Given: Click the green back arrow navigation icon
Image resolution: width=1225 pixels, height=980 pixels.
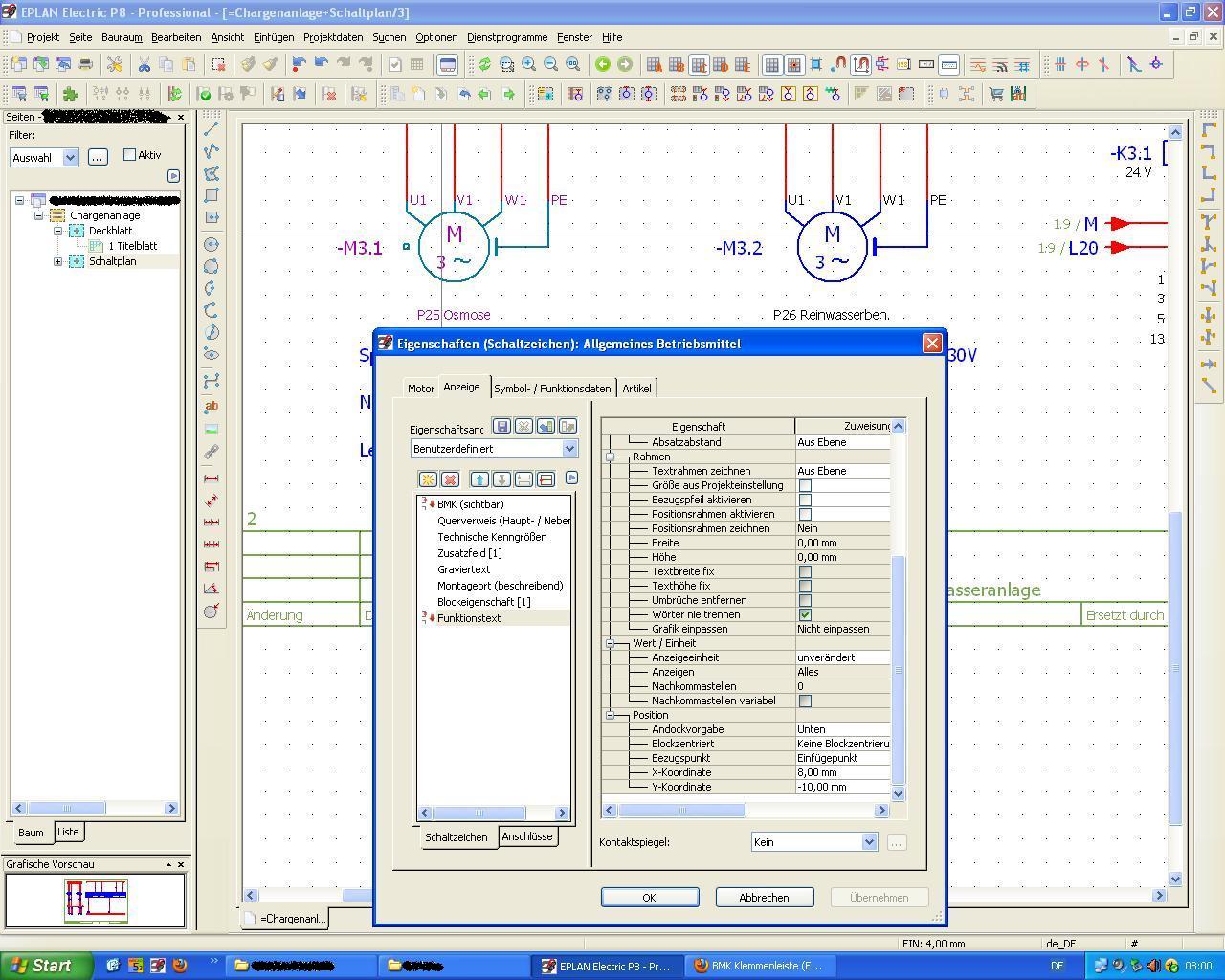Looking at the screenshot, I should click(x=602, y=64).
